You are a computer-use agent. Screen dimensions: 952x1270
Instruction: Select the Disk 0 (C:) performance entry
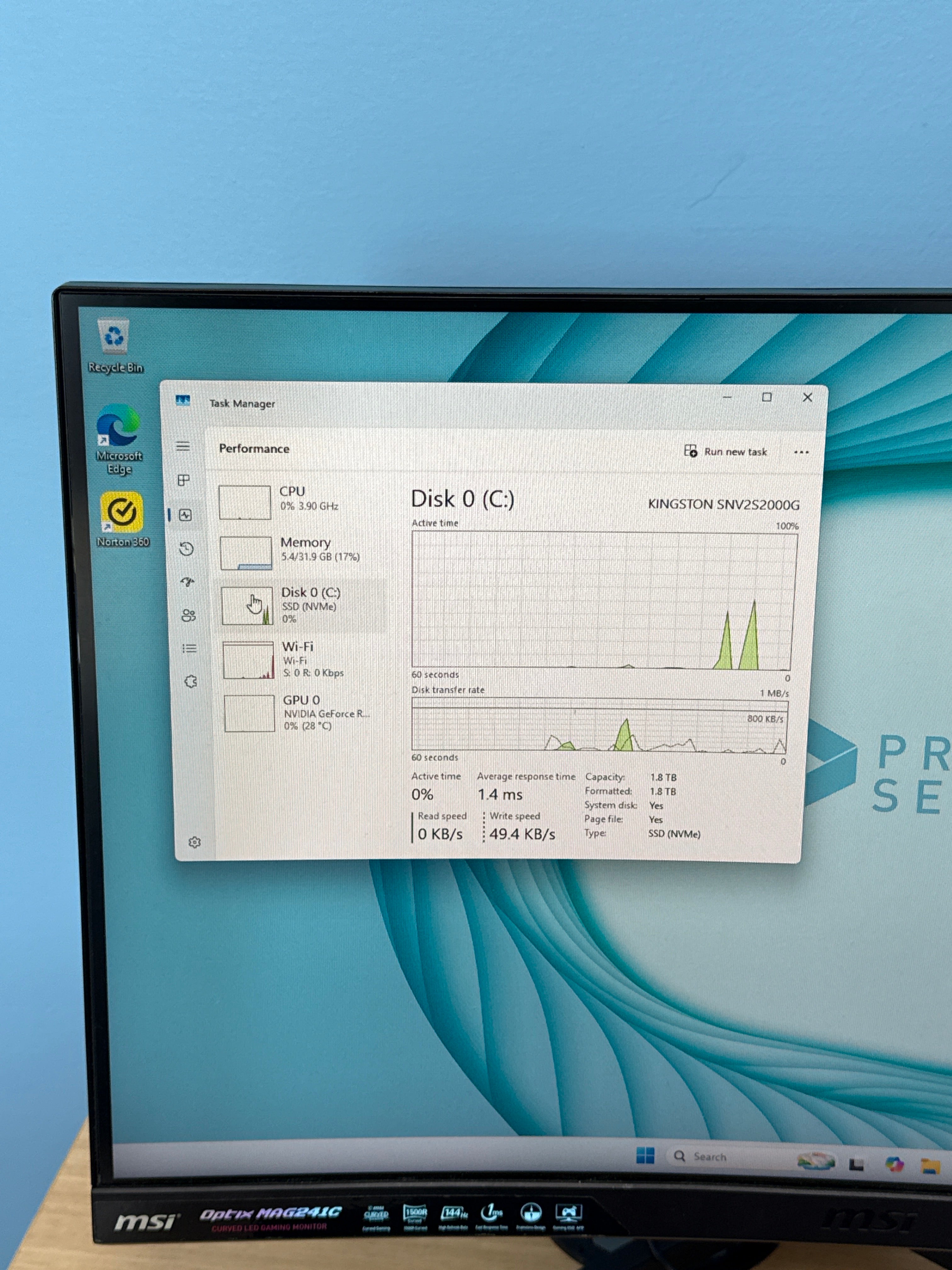point(302,606)
